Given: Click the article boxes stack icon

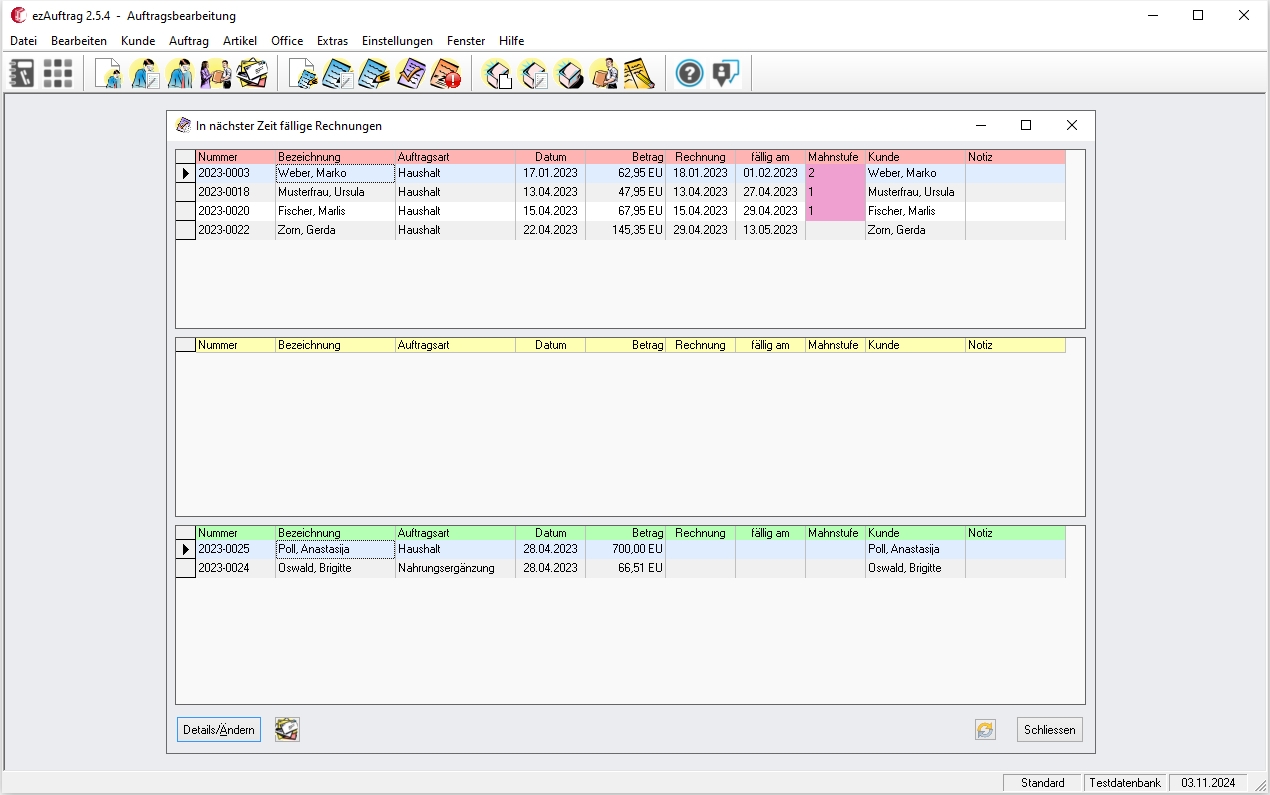Looking at the screenshot, I should pyautogui.click(x=569, y=73).
